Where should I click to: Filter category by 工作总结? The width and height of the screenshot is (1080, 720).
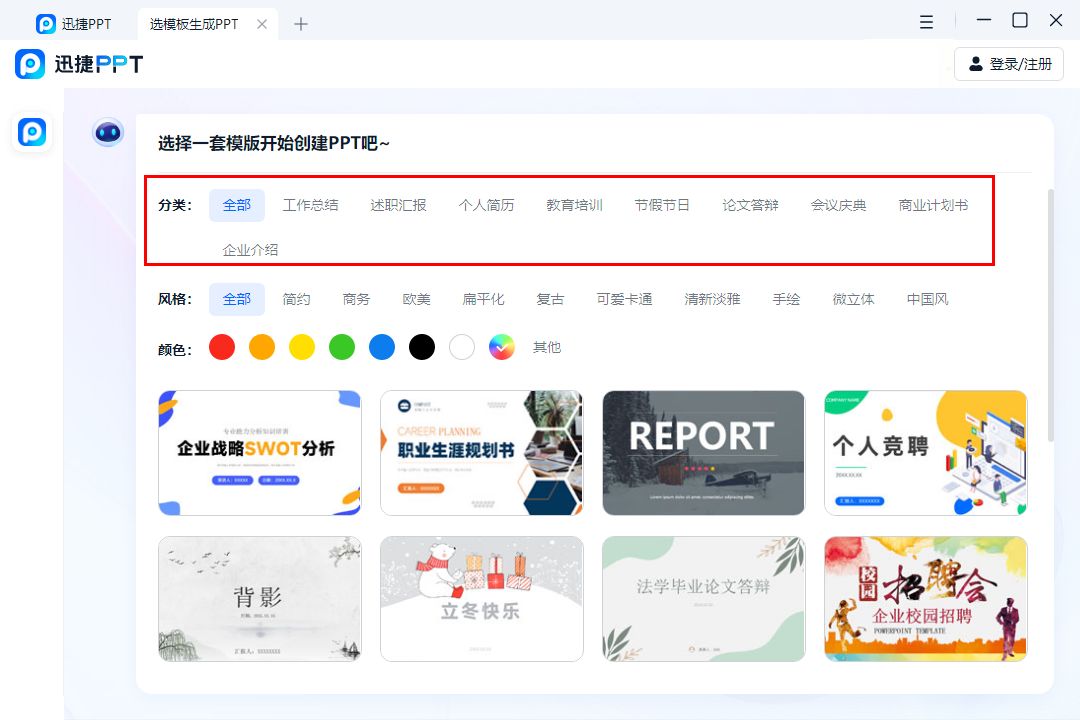coord(311,205)
